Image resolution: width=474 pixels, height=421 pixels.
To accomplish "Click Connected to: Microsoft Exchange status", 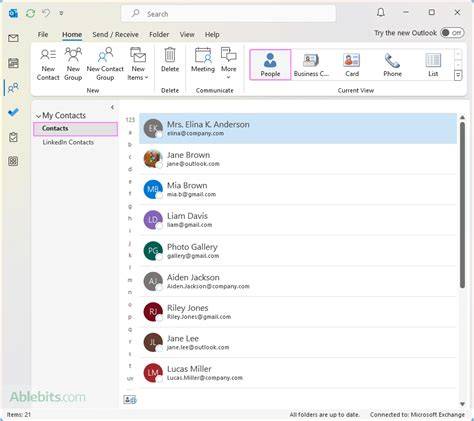I will click(417, 415).
